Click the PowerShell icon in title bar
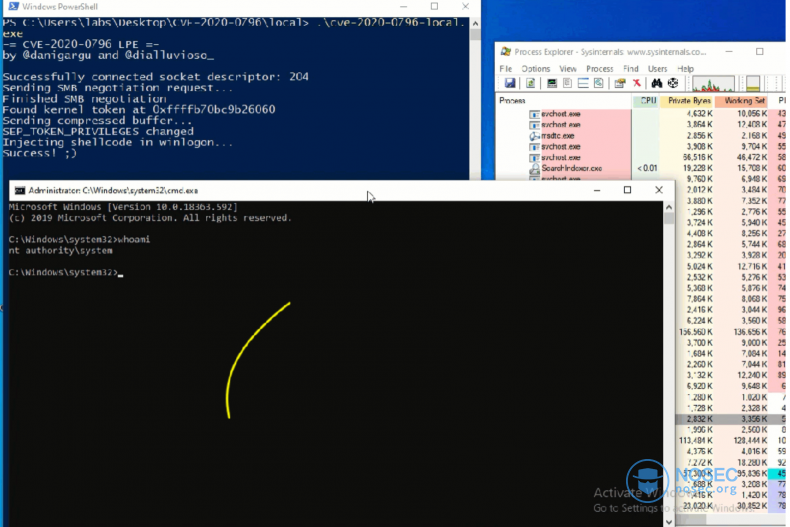Screen dimensions: 790x527 coord(8,7)
